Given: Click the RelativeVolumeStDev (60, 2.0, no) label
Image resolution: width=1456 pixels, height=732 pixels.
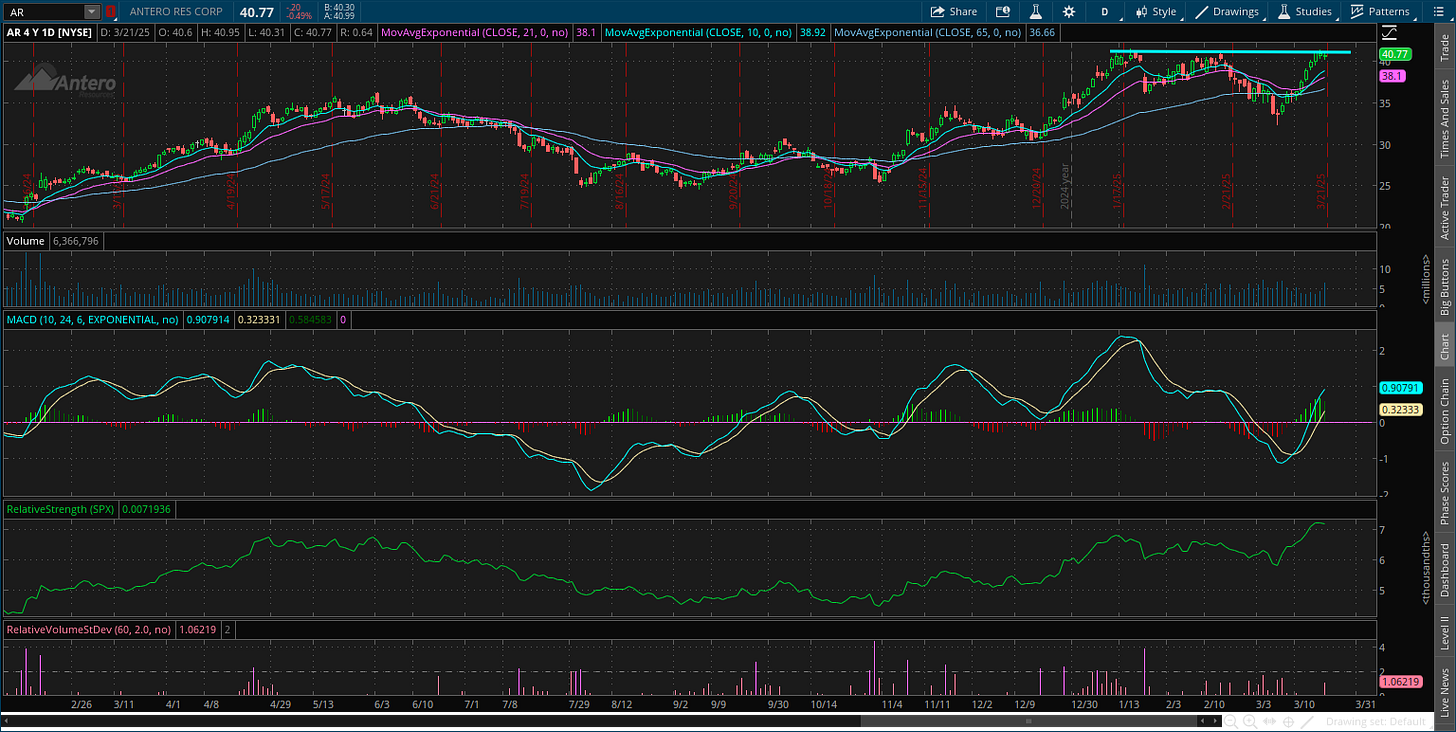Looking at the screenshot, I should point(87,630).
